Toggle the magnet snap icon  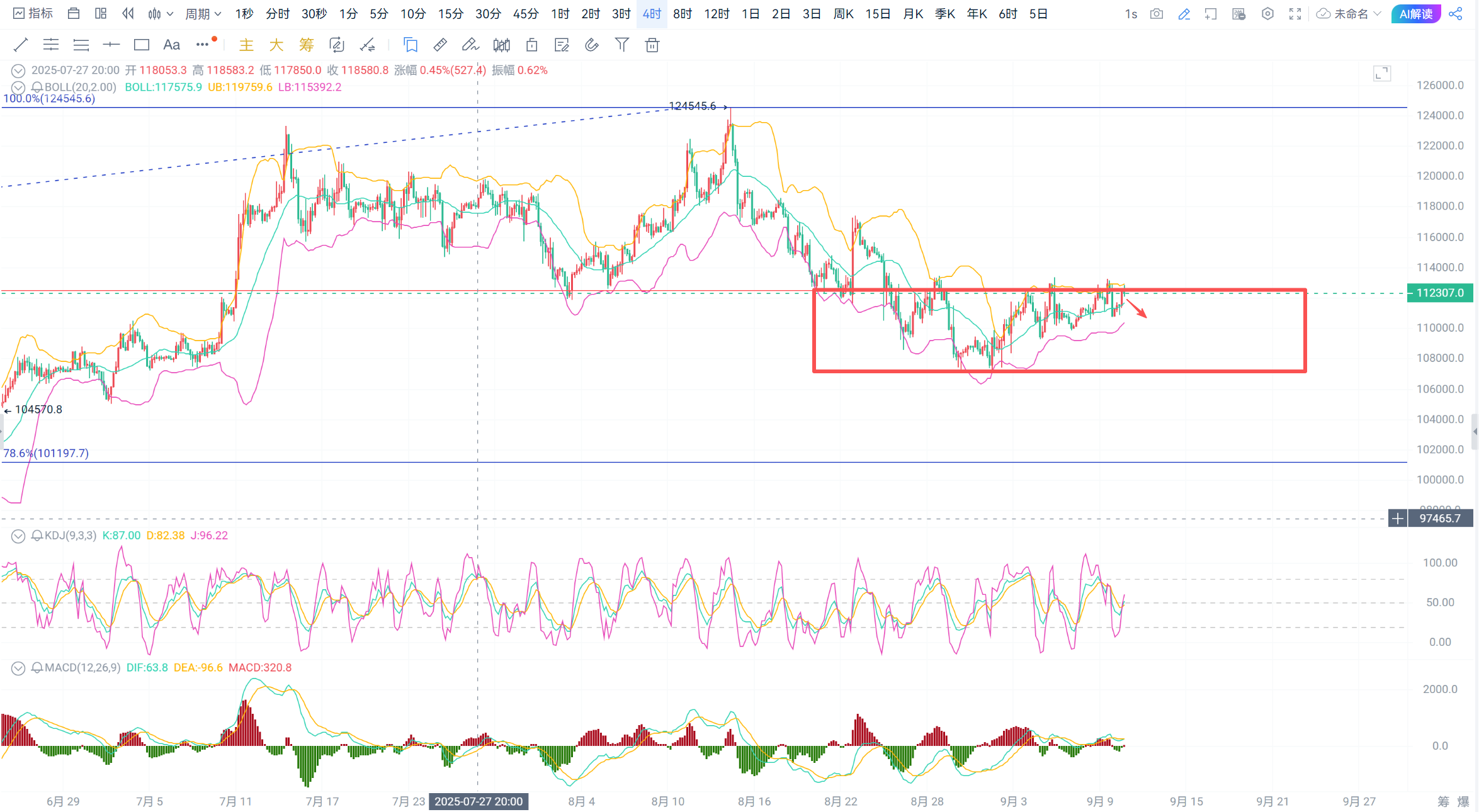click(592, 45)
